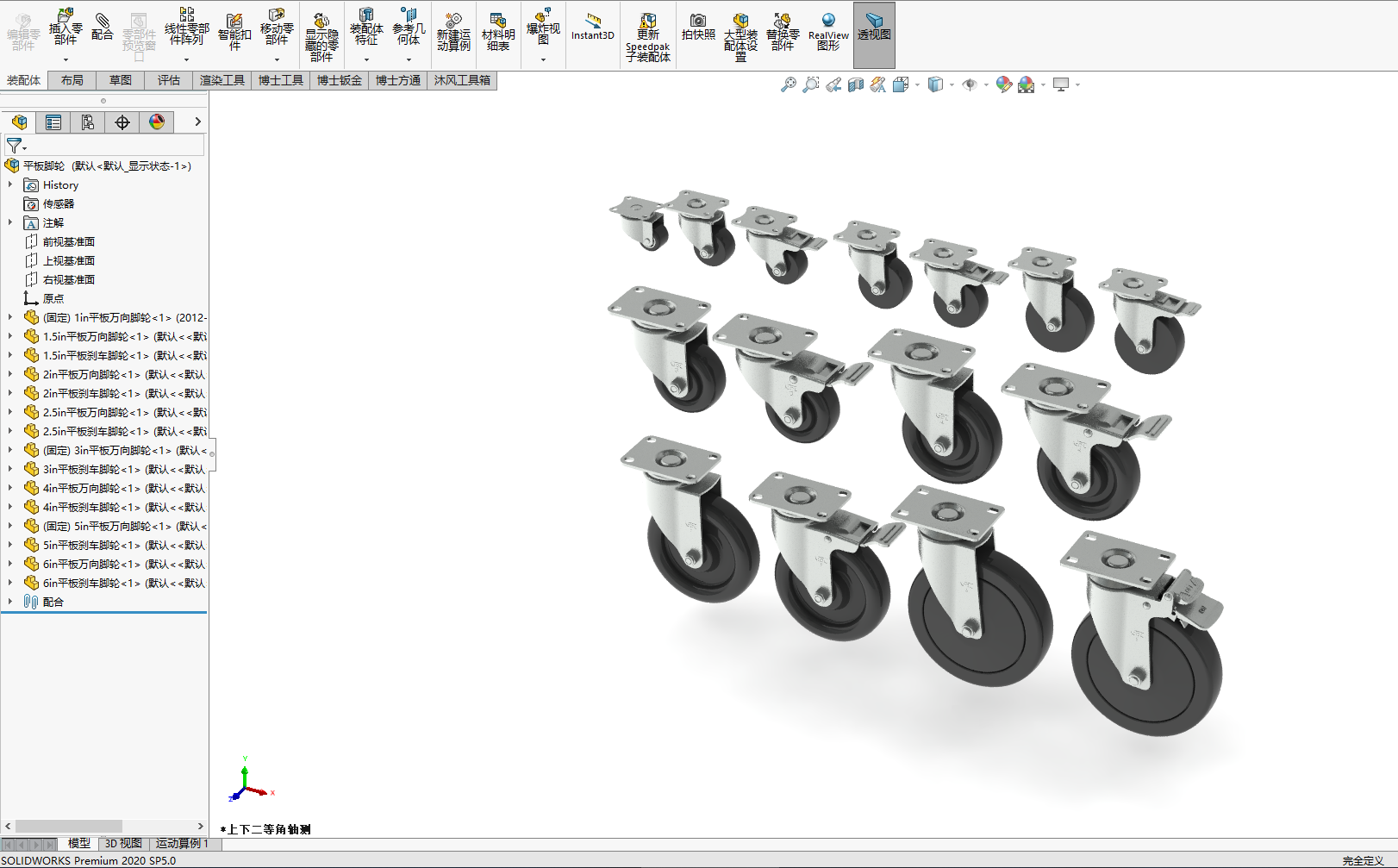Image resolution: width=1398 pixels, height=868 pixels.
Task: Click the 更新 Speedpak 子装配体 button
Action: [648, 34]
